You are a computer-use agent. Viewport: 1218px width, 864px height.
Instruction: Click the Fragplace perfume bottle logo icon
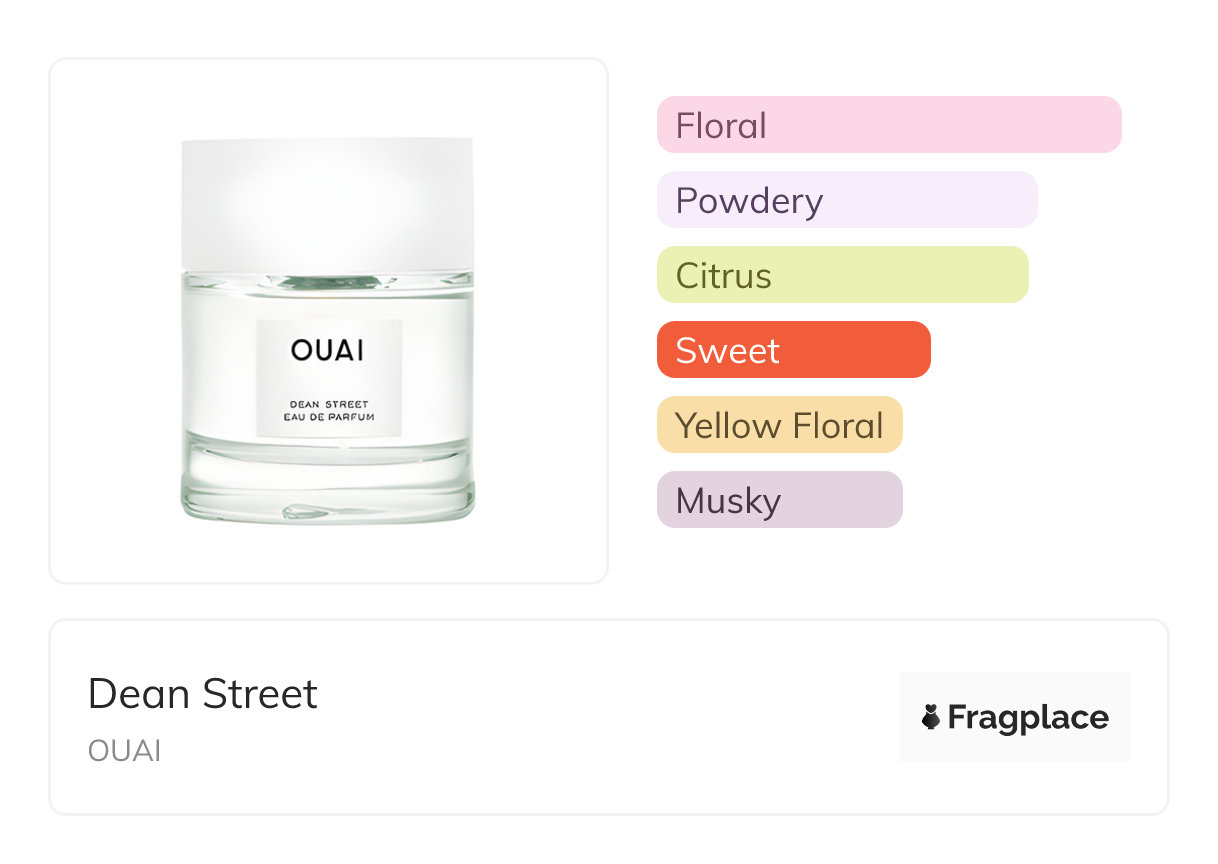click(931, 717)
